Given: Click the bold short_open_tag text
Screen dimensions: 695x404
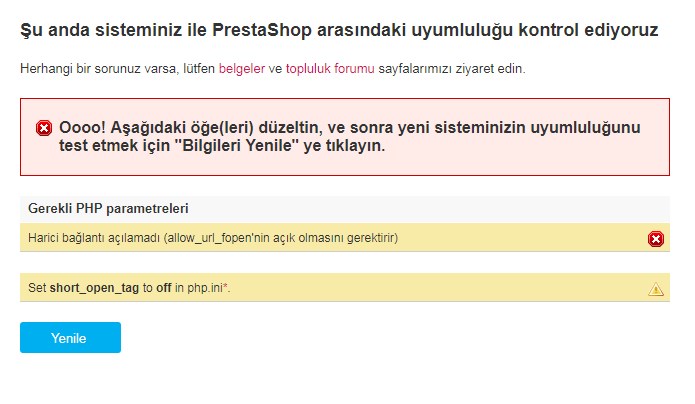Looking at the screenshot, I should coord(94,288).
